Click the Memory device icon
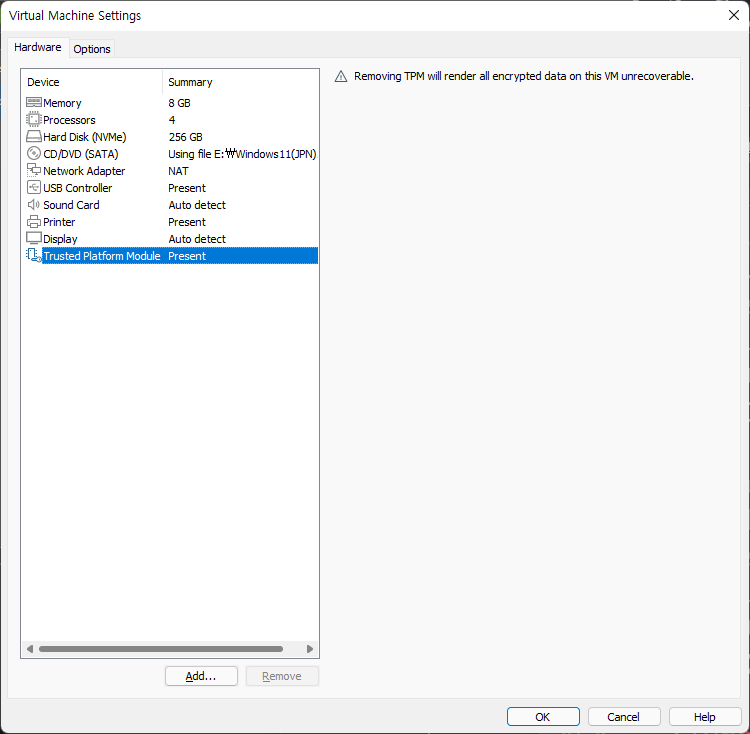This screenshot has height=734, width=750. (33, 102)
